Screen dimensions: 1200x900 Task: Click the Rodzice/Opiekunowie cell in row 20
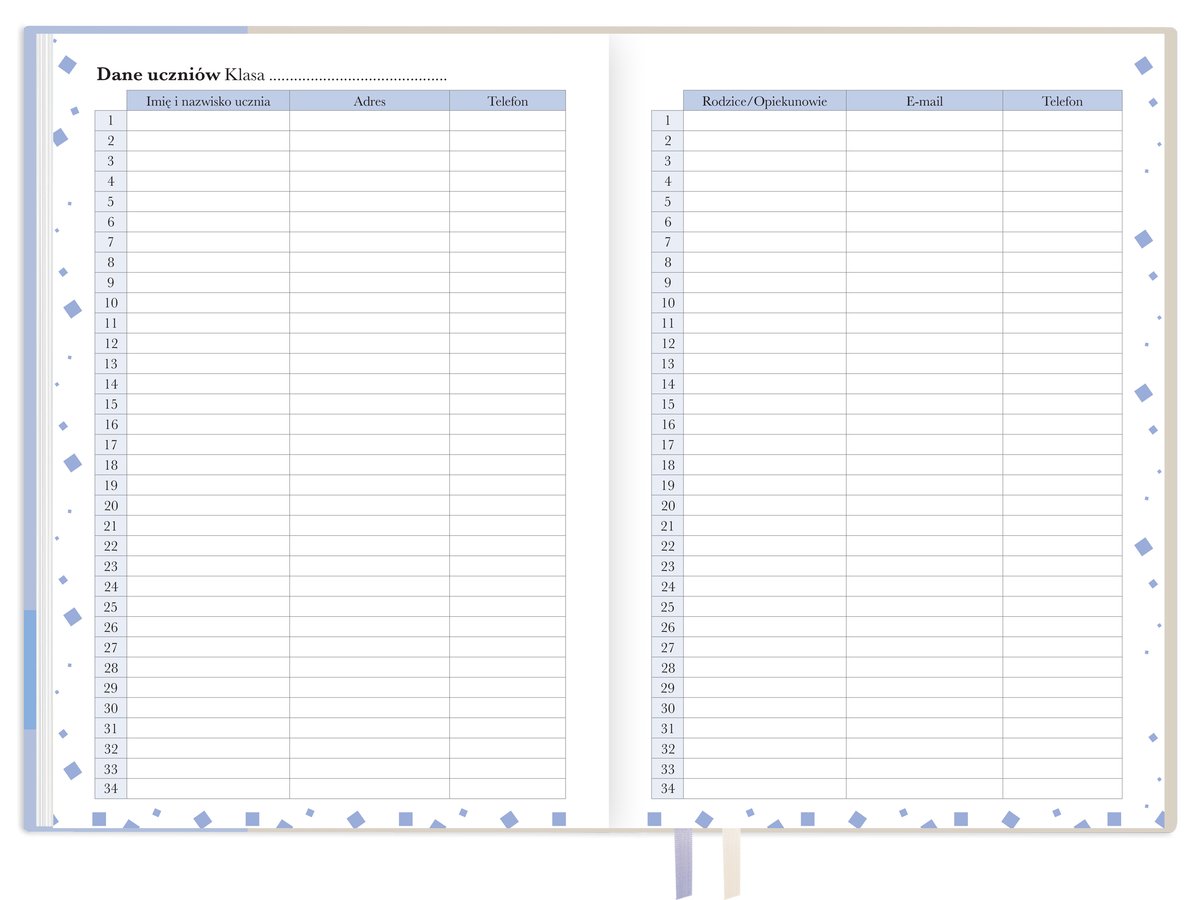coord(764,506)
